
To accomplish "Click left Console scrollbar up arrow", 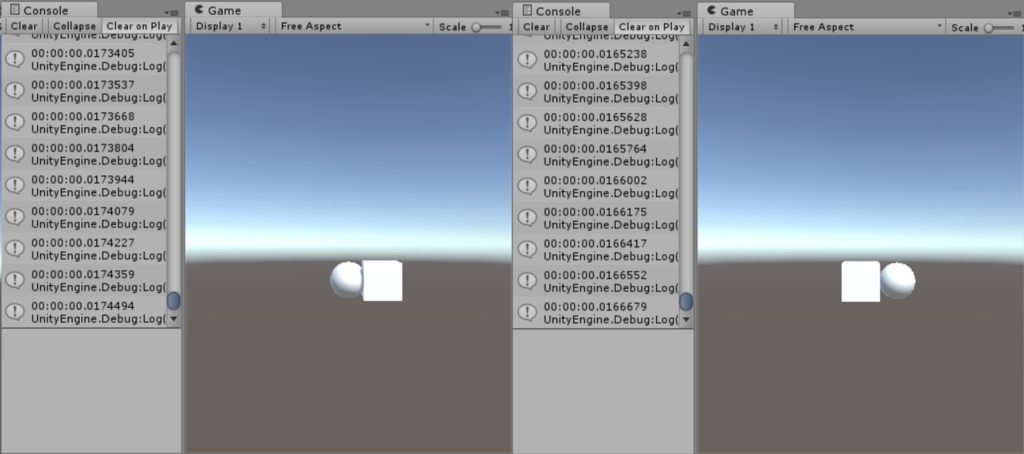I will (173, 43).
